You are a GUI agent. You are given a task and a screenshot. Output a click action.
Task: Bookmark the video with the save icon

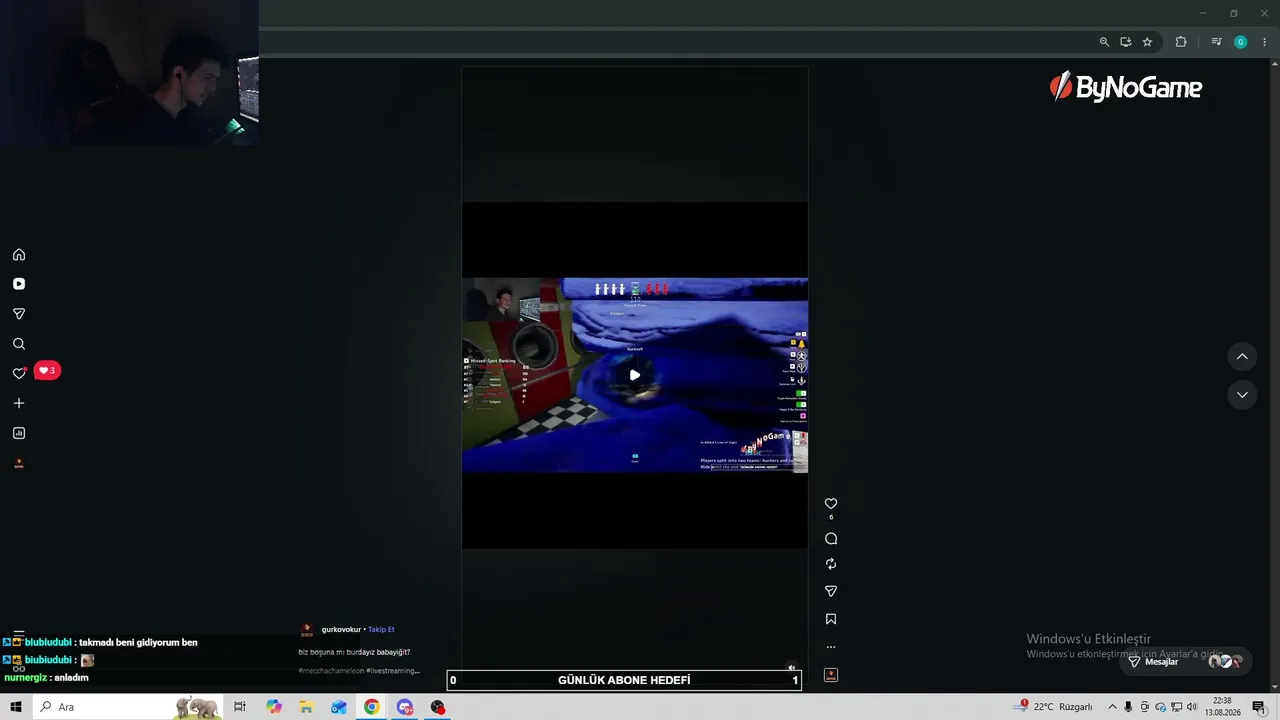point(831,619)
